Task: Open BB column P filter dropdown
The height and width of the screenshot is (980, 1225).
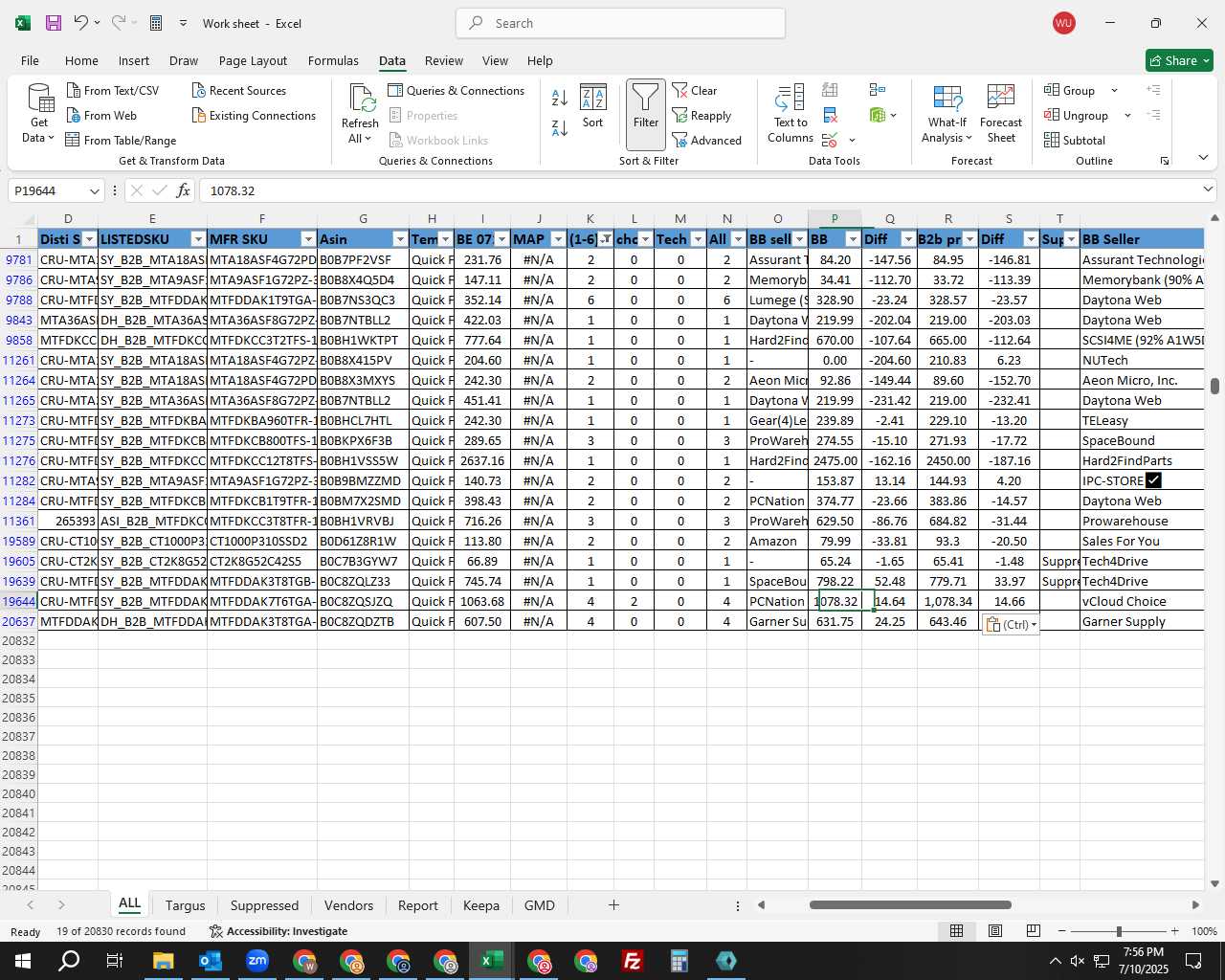Action: pos(853,239)
